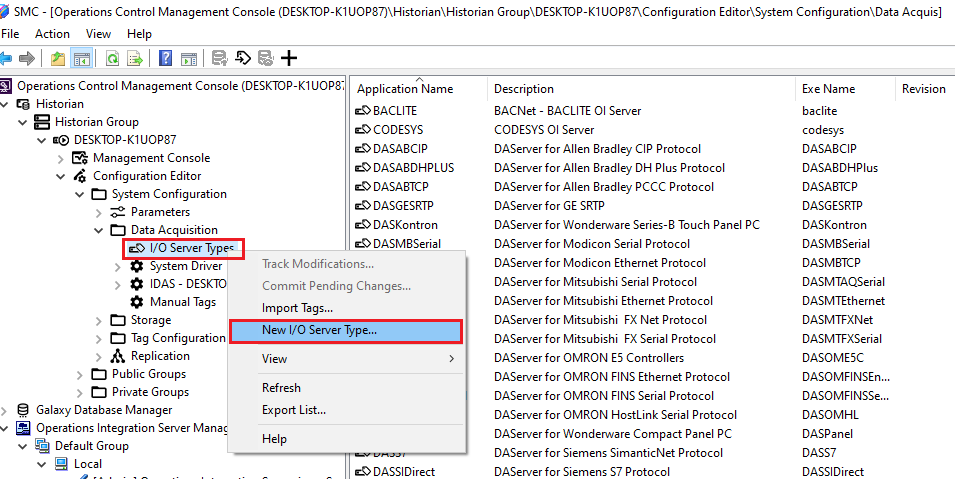The width and height of the screenshot is (955, 479).
Task: Open the View submenu in context menu
Action: point(346,358)
